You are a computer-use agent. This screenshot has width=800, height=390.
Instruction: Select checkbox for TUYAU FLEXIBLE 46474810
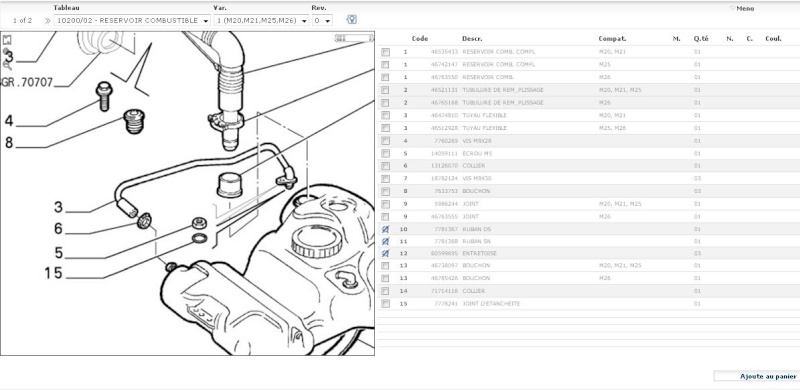385,115
